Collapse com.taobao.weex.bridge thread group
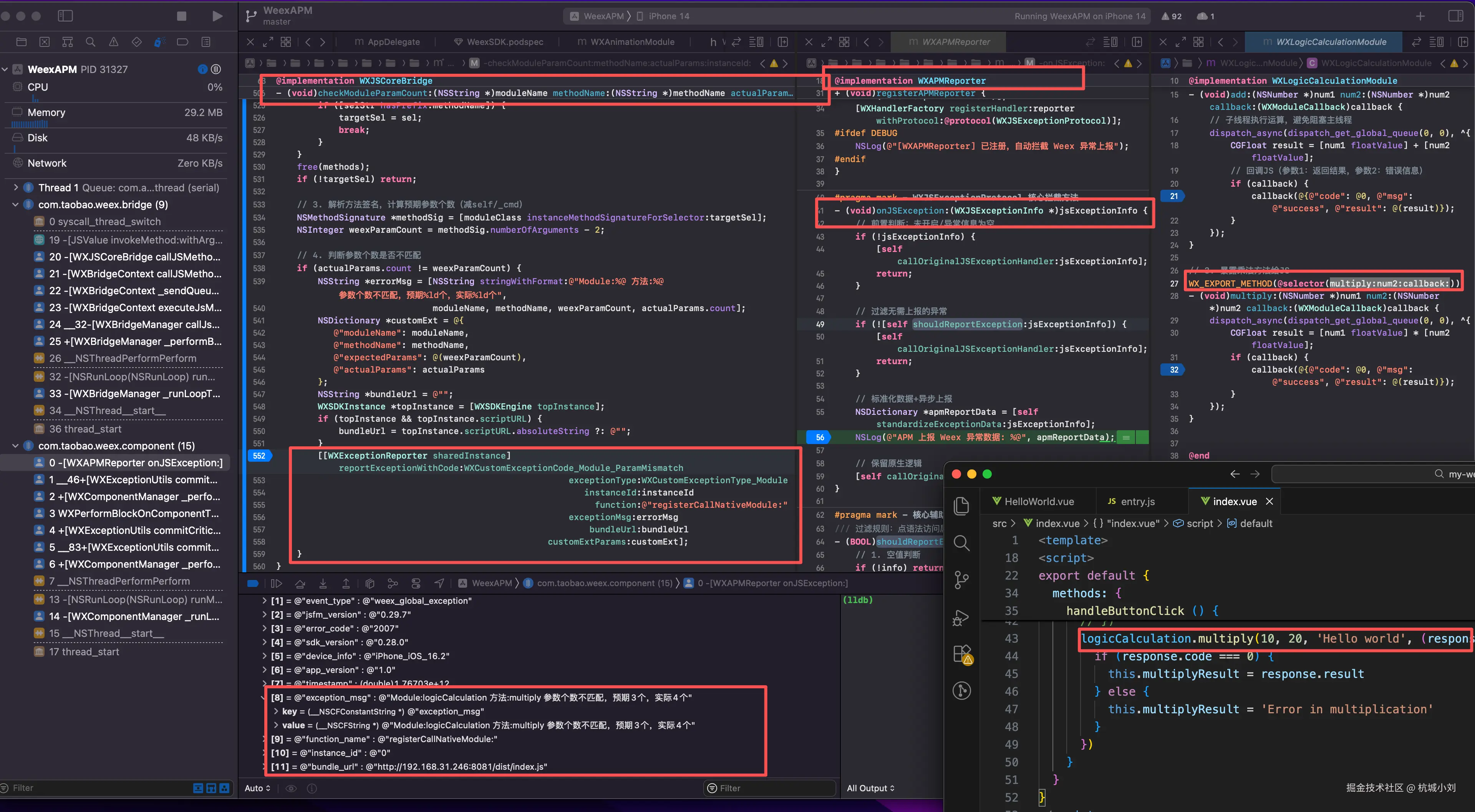 15,204
